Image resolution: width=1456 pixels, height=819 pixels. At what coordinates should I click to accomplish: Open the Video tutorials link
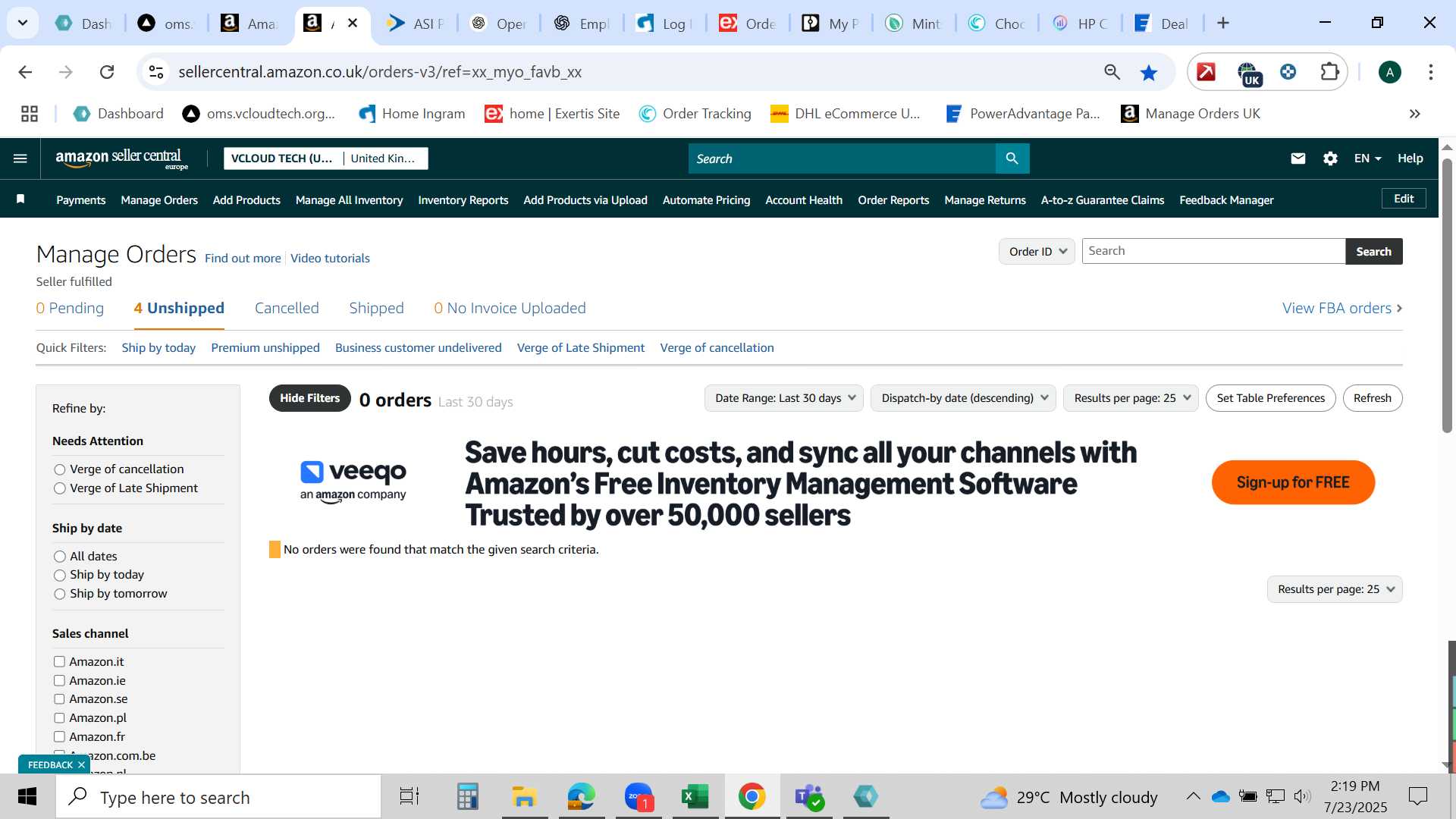pos(330,258)
